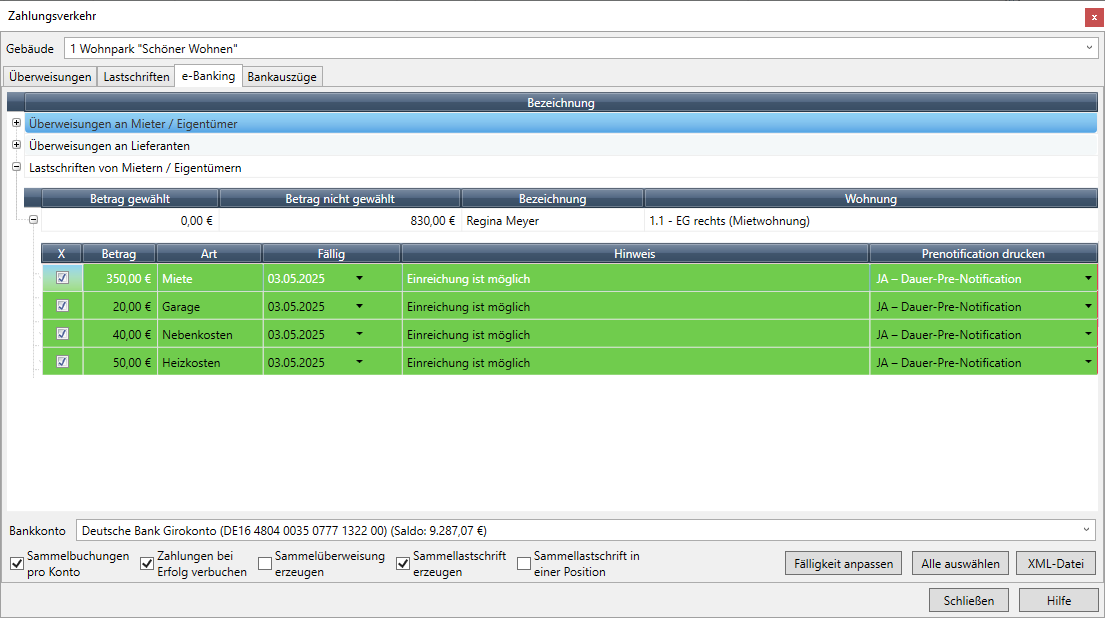
Task: Uncheck the Miete 350,00 € row checkbox
Action: tap(62, 278)
